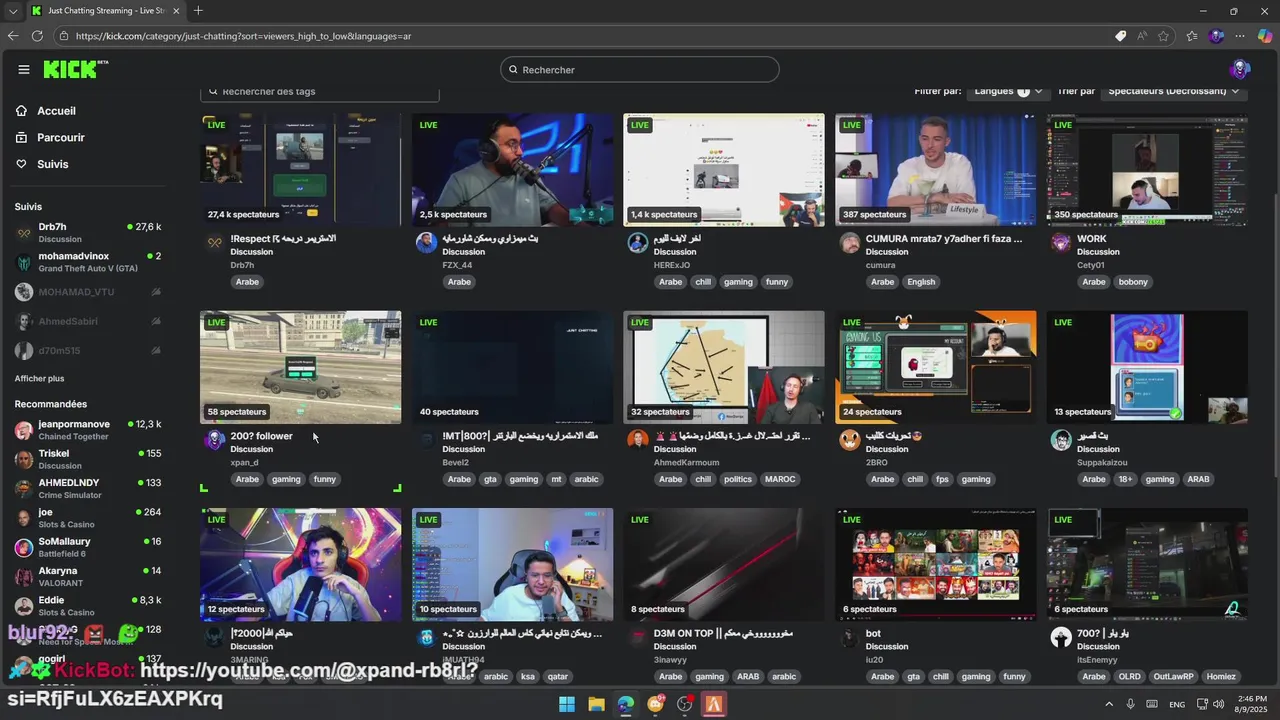Open the Bevel2 channel name link

(455, 463)
